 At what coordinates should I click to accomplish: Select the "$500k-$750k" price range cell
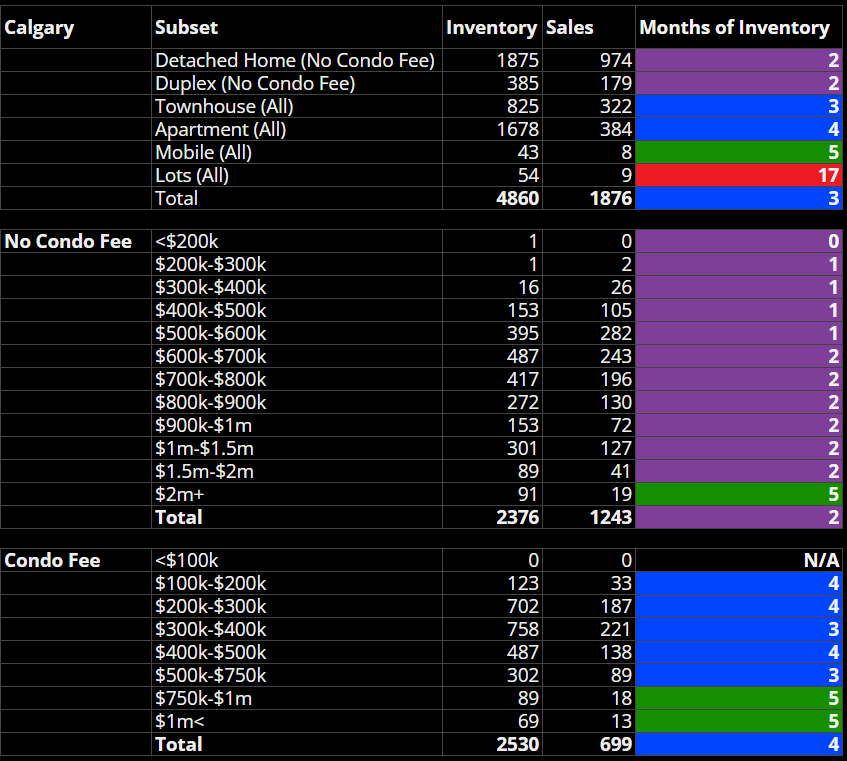pos(210,675)
